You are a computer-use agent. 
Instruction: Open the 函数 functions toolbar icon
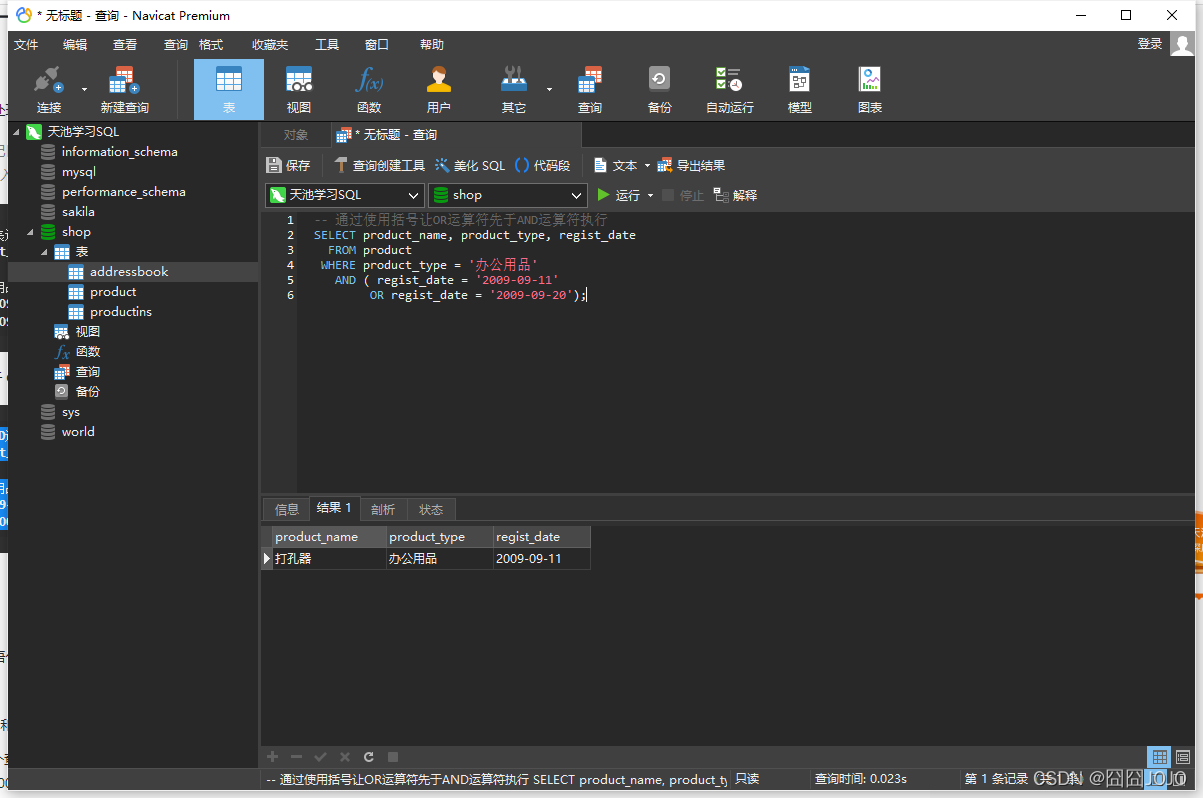369,89
